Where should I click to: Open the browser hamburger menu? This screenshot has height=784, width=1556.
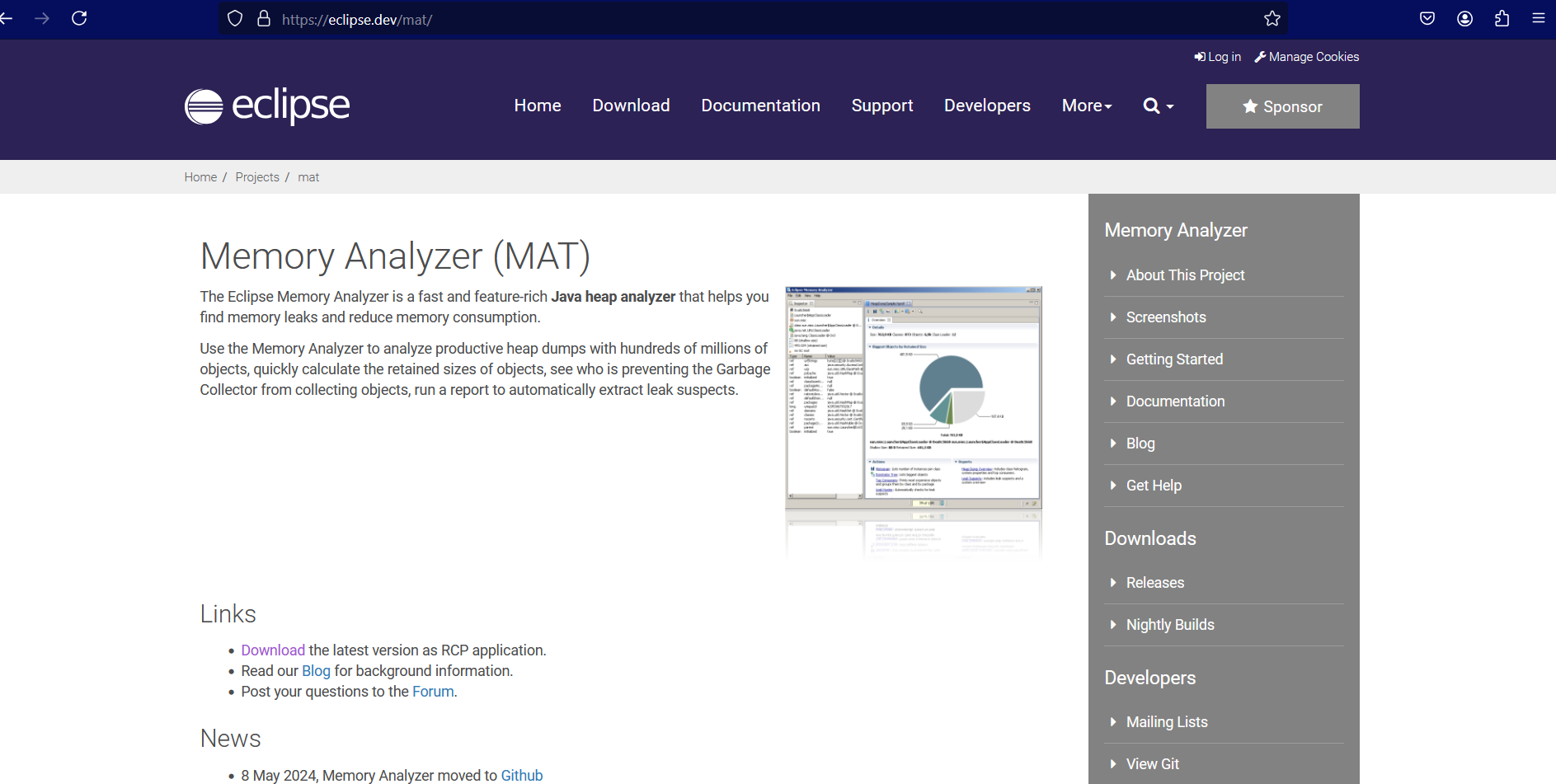1539,18
